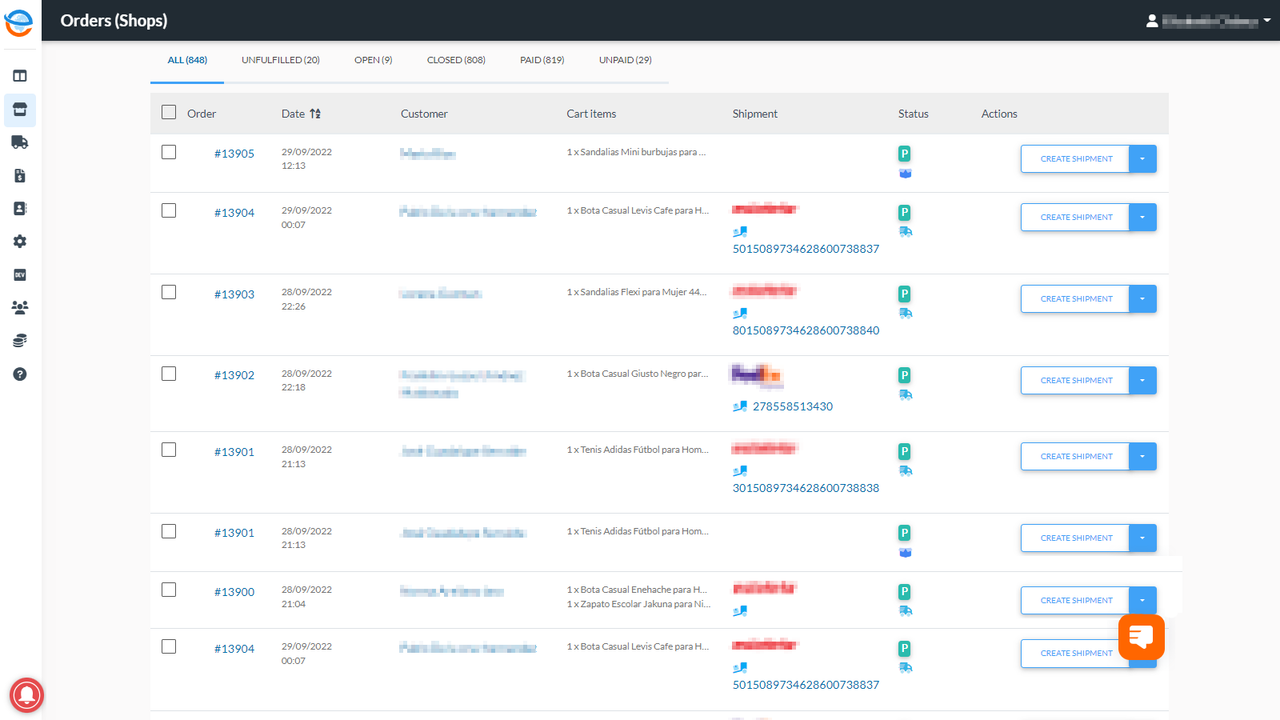Viewport: 1280px width, 720px height.
Task: Tick the checkbox for order #13905
Action: 169,152
